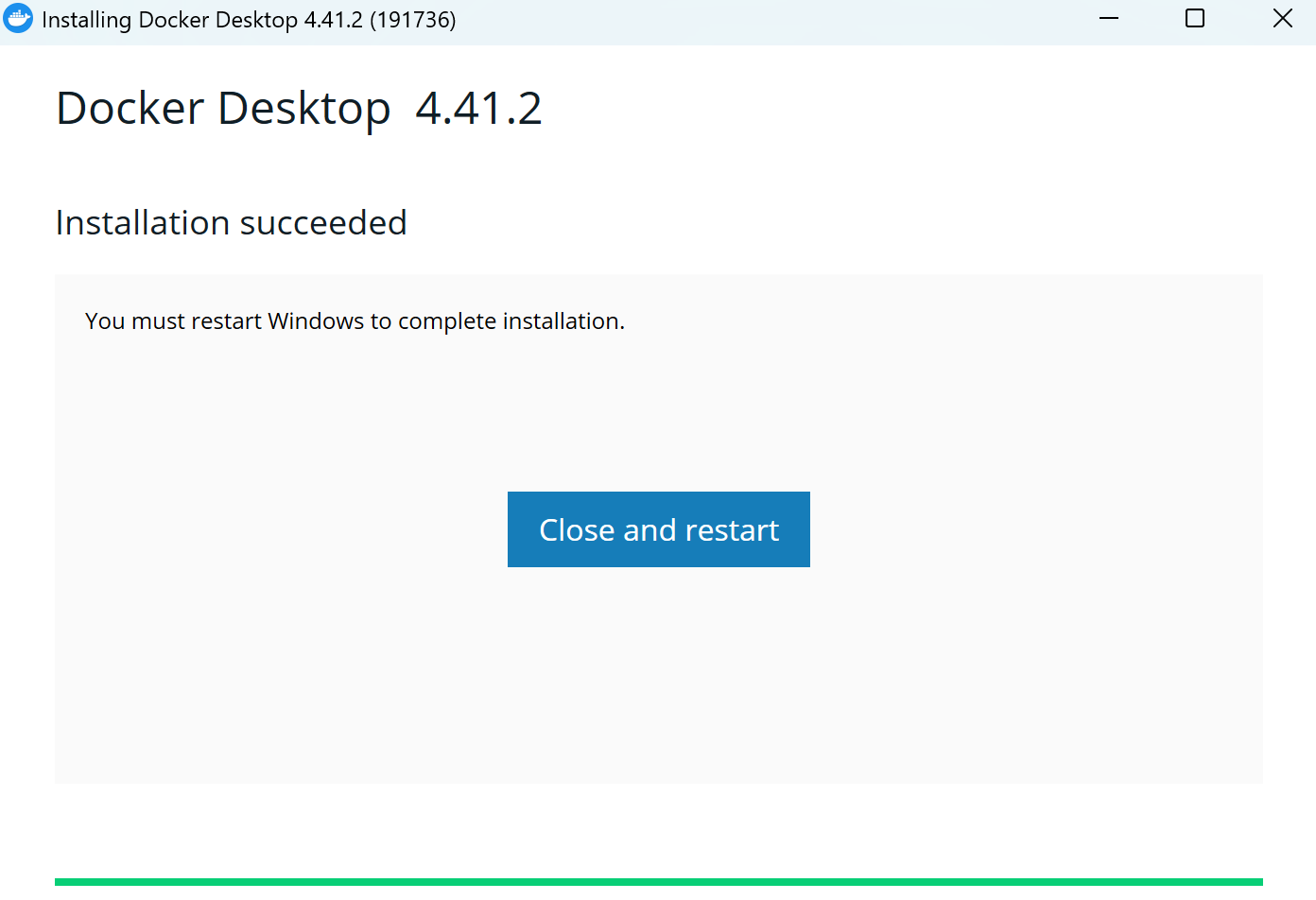Click the word succeeded in the status heading
Viewport: 1316px width, 900px height.
pyautogui.click(x=323, y=223)
